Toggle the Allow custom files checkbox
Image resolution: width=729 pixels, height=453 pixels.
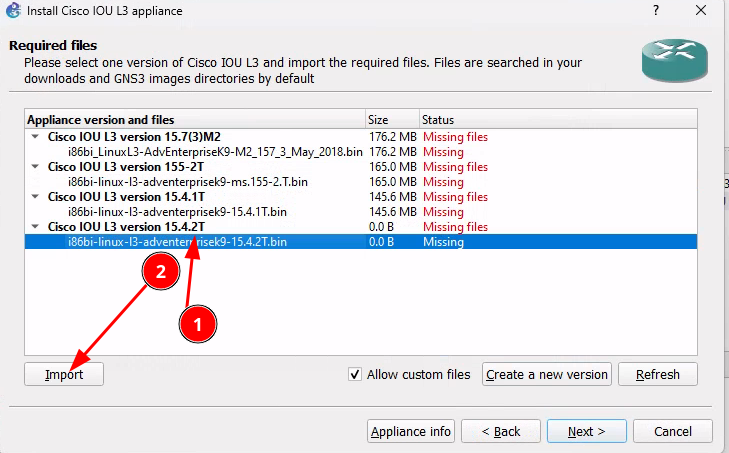click(x=355, y=374)
